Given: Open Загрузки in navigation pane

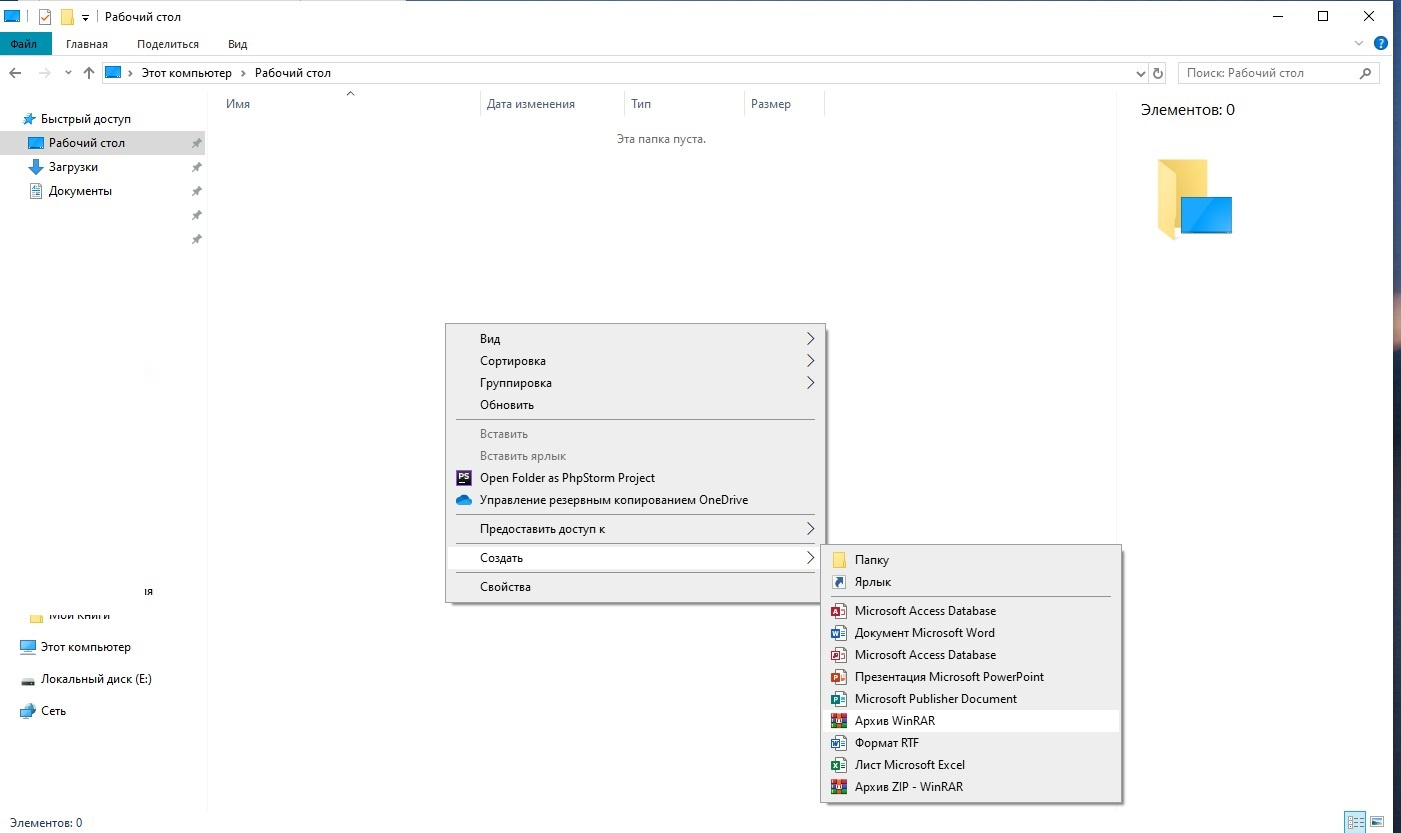Looking at the screenshot, I should (73, 167).
